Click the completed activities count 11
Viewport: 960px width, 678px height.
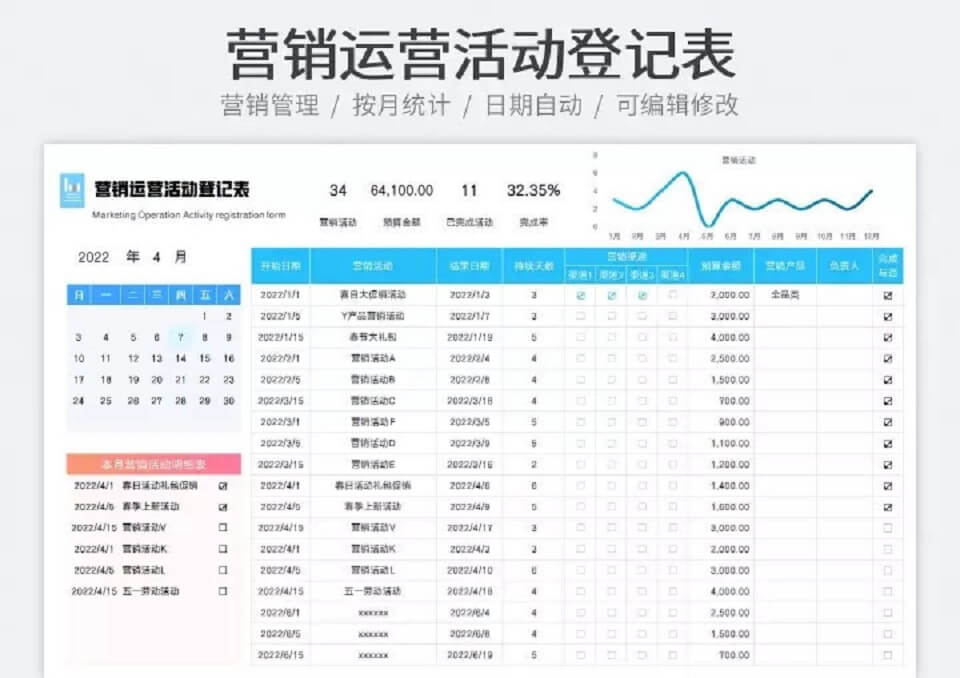[x=469, y=191]
